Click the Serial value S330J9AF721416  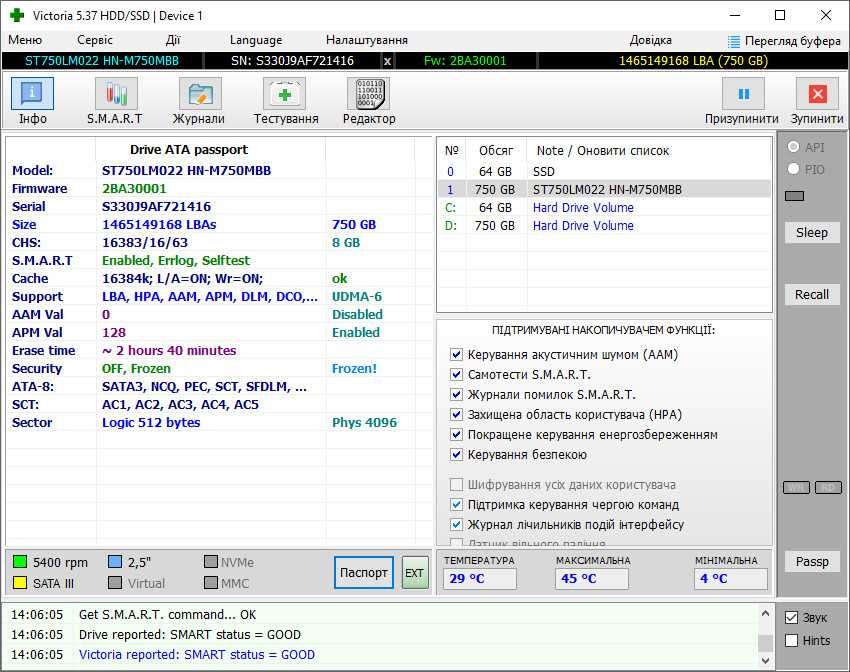click(156, 206)
